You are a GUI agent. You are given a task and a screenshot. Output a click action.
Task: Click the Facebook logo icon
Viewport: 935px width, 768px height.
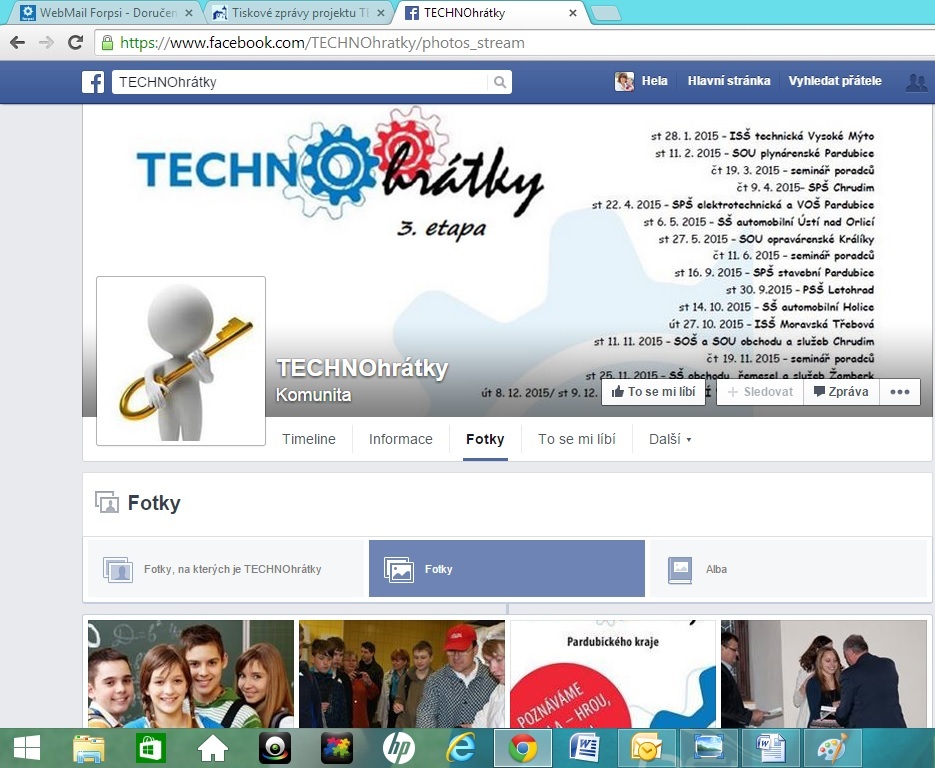click(93, 82)
